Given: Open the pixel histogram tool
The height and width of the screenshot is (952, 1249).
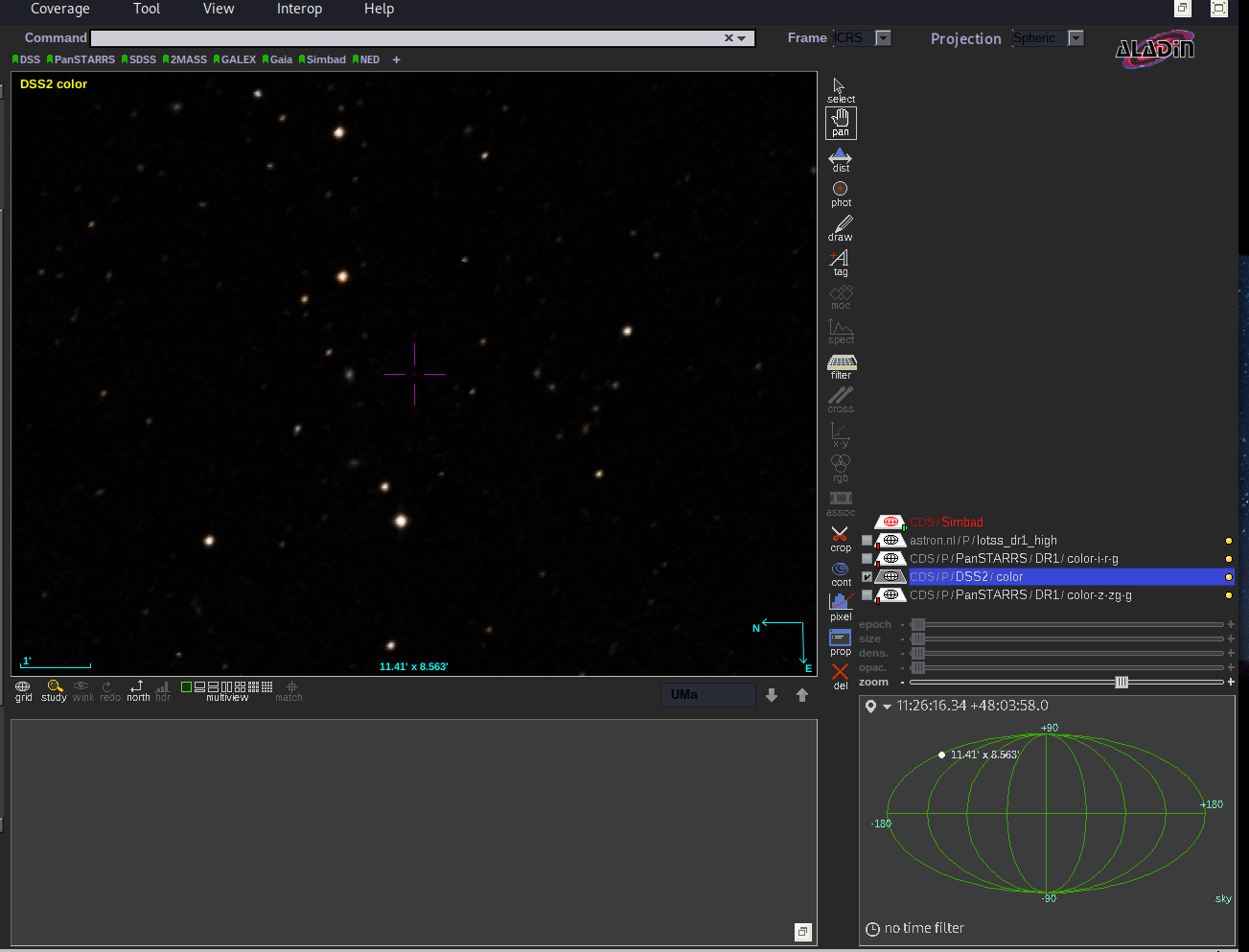Looking at the screenshot, I should (841, 608).
